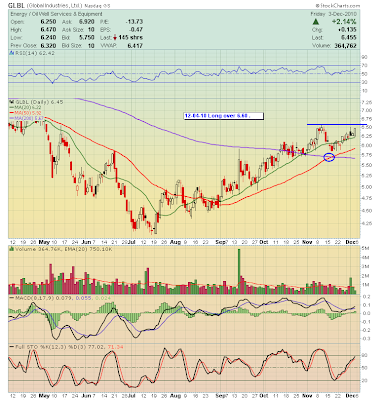The image size is (380, 400).
Task: Click May on the price chart date axis
Action: pos(44,242)
